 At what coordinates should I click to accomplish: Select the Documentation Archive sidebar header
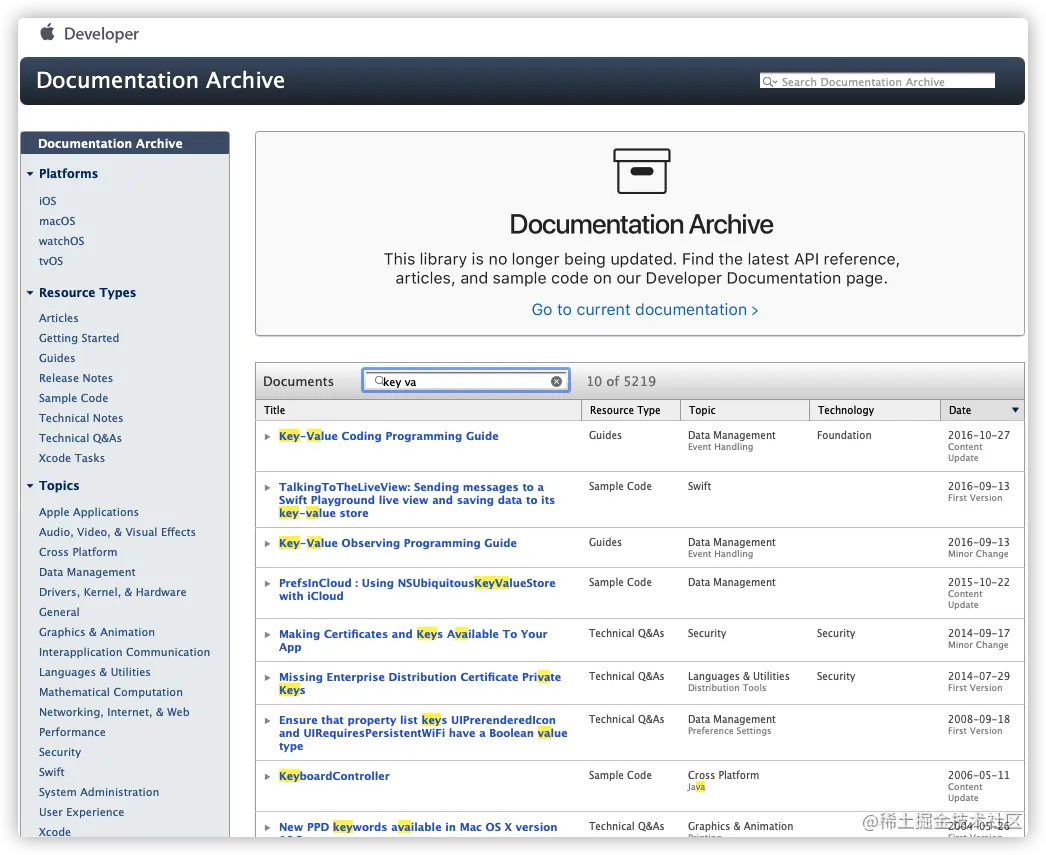(x=125, y=143)
